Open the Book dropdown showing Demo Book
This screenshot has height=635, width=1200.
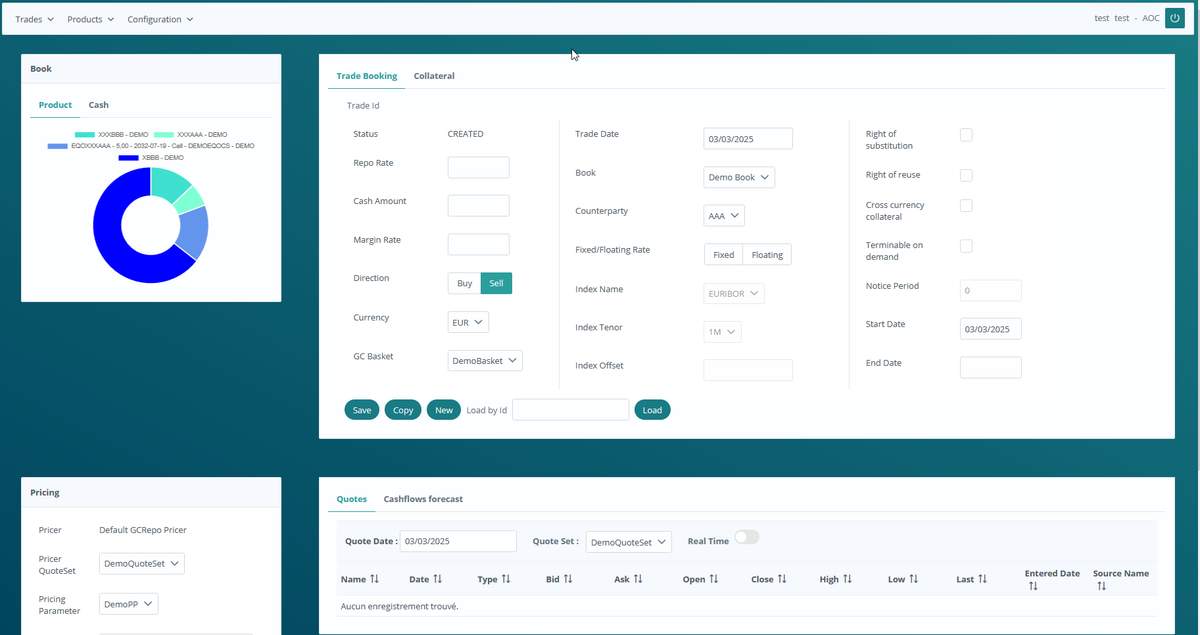tap(739, 177)
